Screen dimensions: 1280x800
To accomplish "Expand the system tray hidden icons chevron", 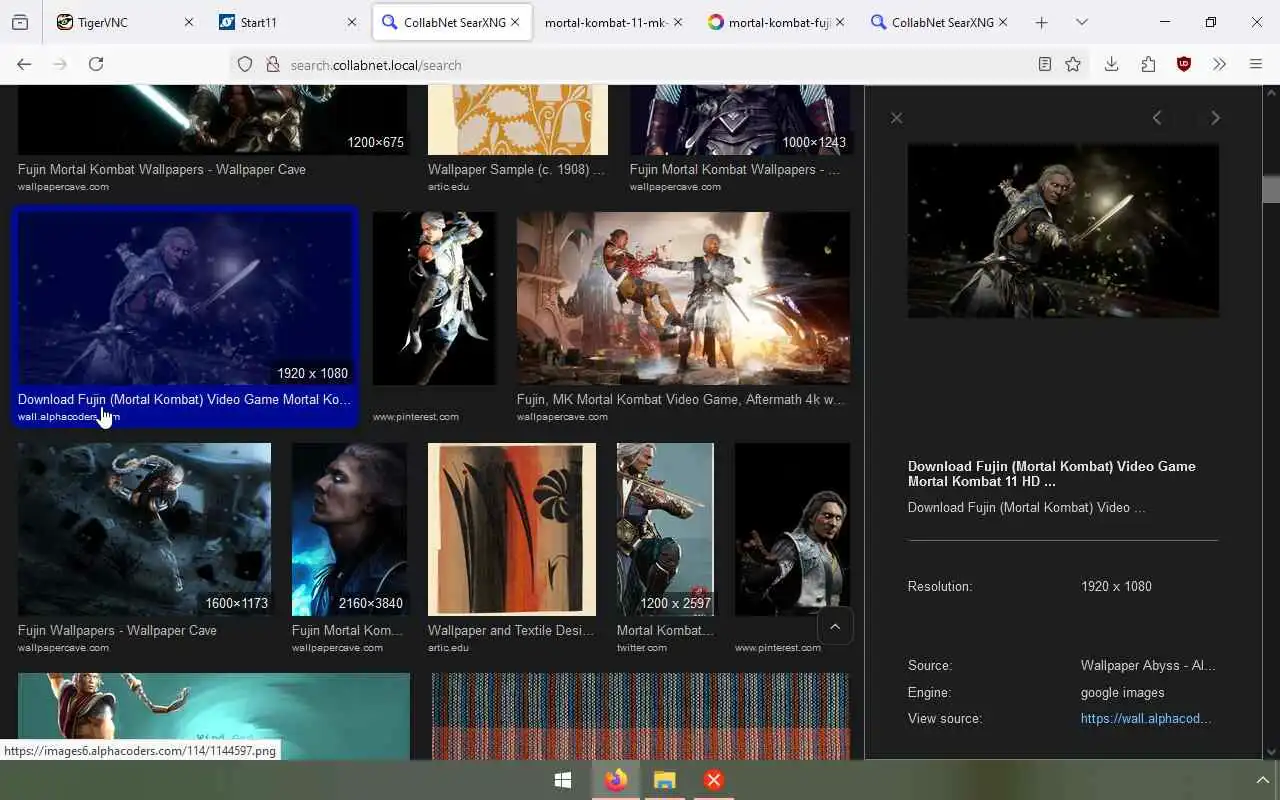I will [1262, 780].
